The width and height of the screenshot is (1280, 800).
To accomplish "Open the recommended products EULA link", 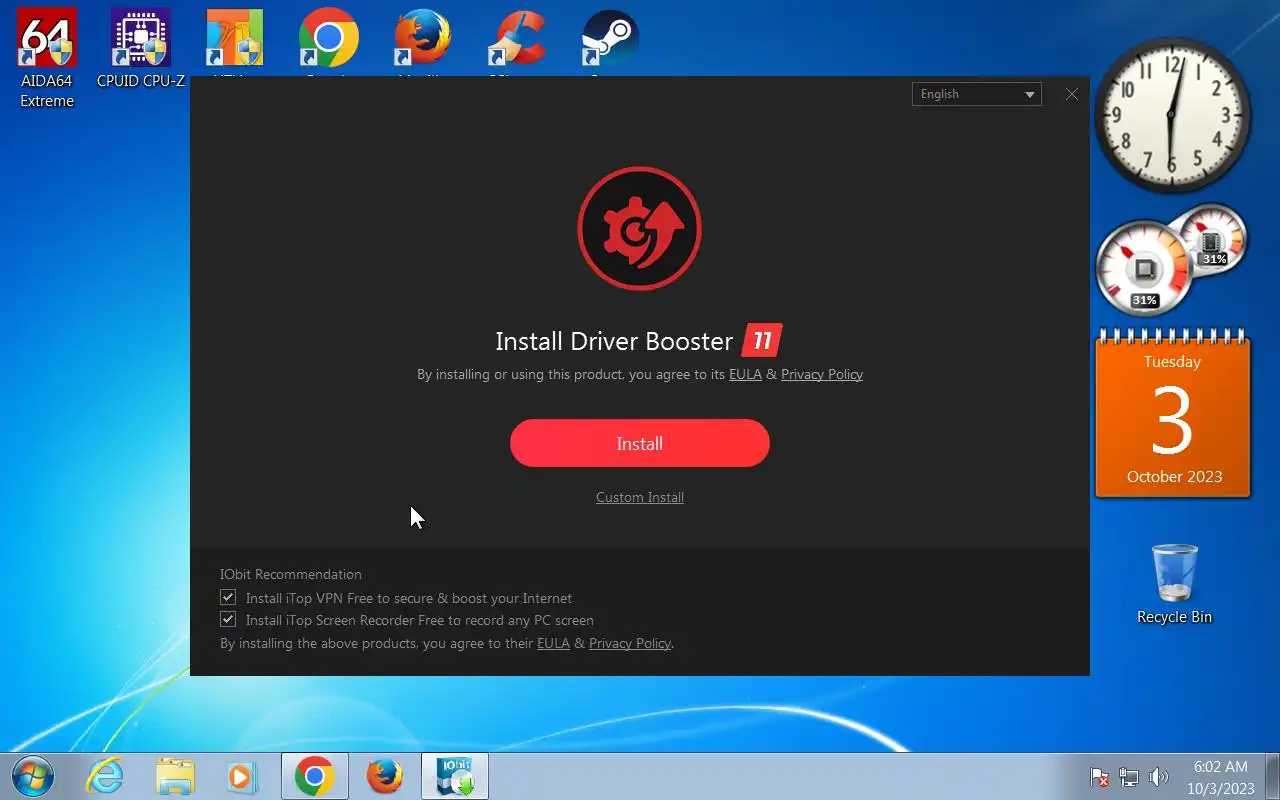I will pos(553,643).
